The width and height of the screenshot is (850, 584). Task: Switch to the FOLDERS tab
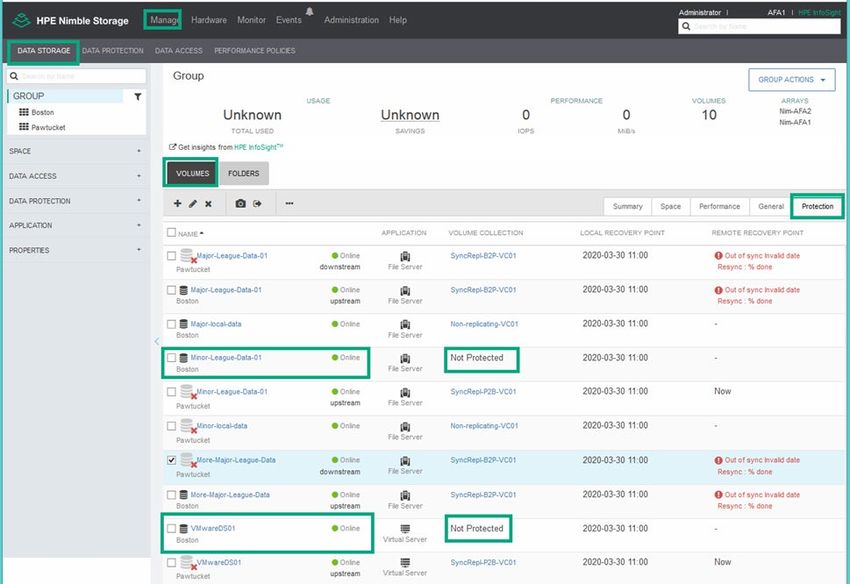(243, 174)
